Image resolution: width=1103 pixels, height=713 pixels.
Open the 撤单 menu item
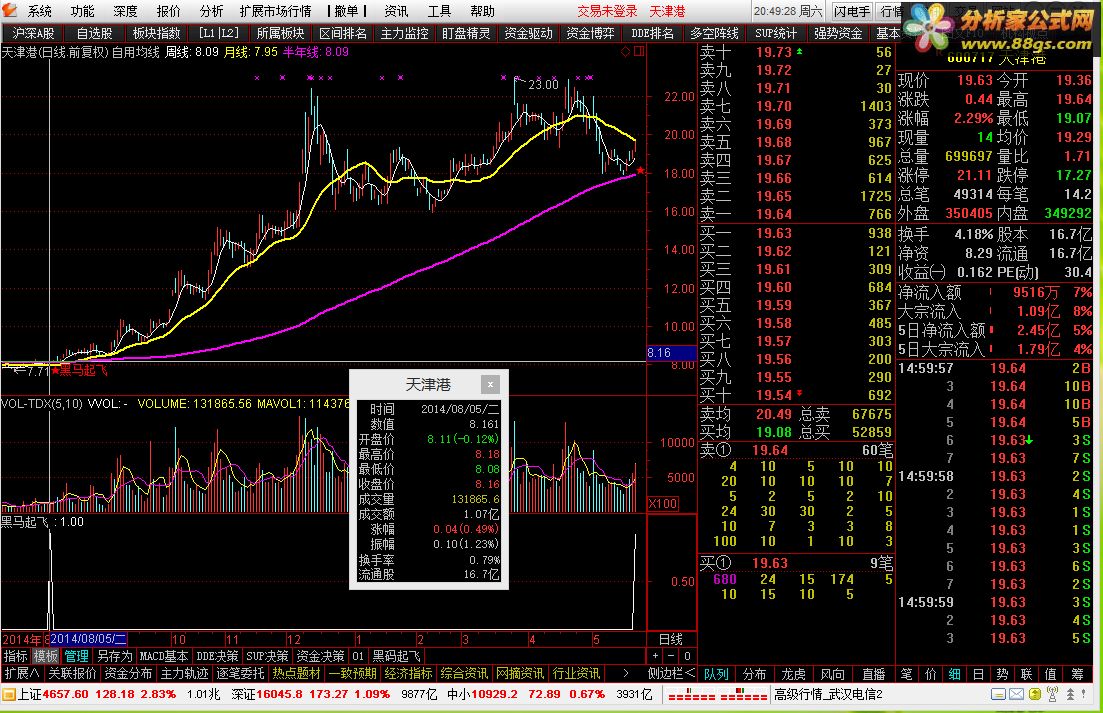click(x=346, y=11)
